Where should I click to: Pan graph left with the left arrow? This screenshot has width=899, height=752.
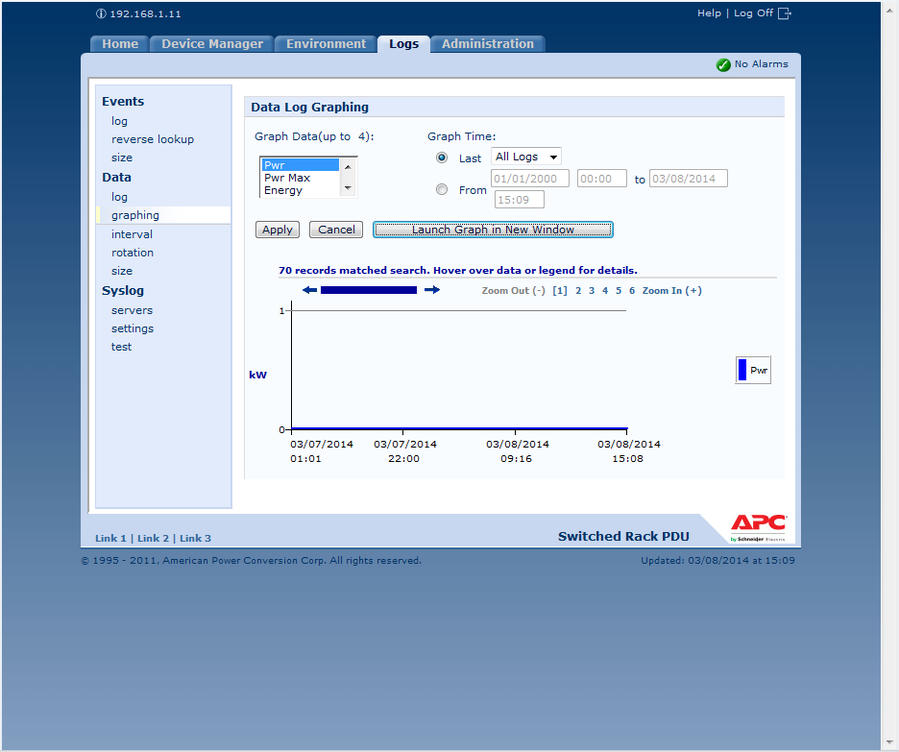point(309,290)
